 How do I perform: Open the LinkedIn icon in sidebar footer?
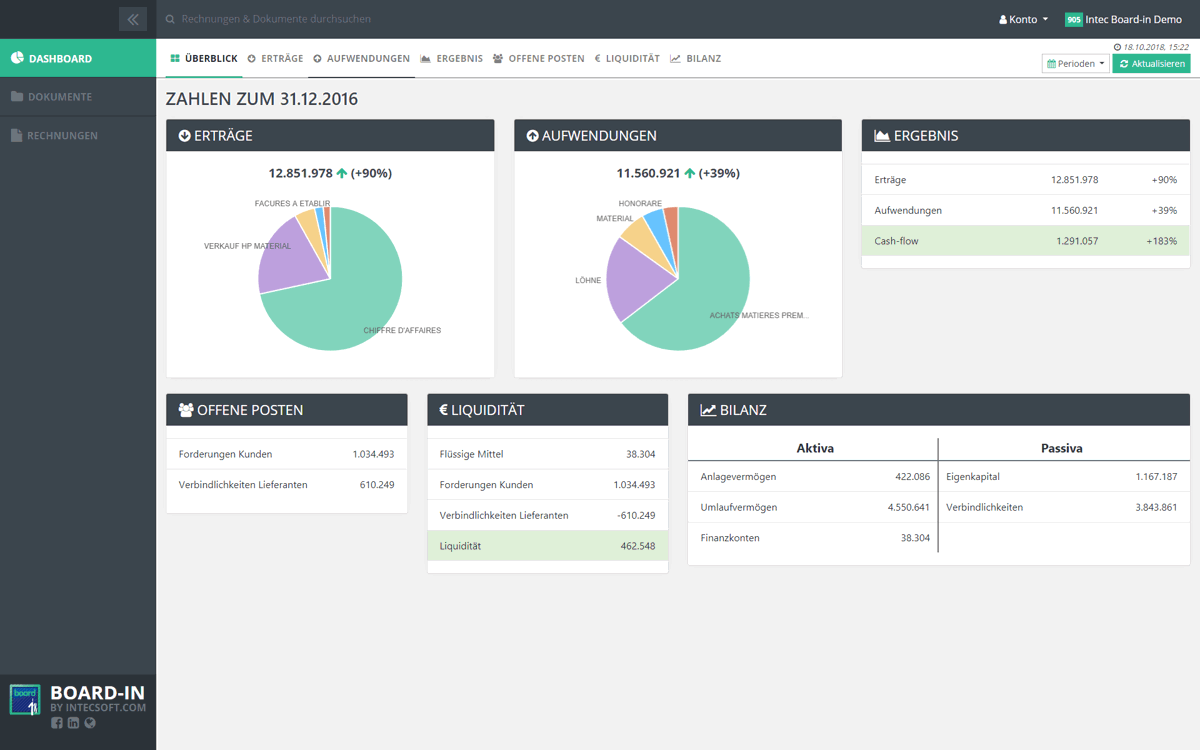click(73, 723)
